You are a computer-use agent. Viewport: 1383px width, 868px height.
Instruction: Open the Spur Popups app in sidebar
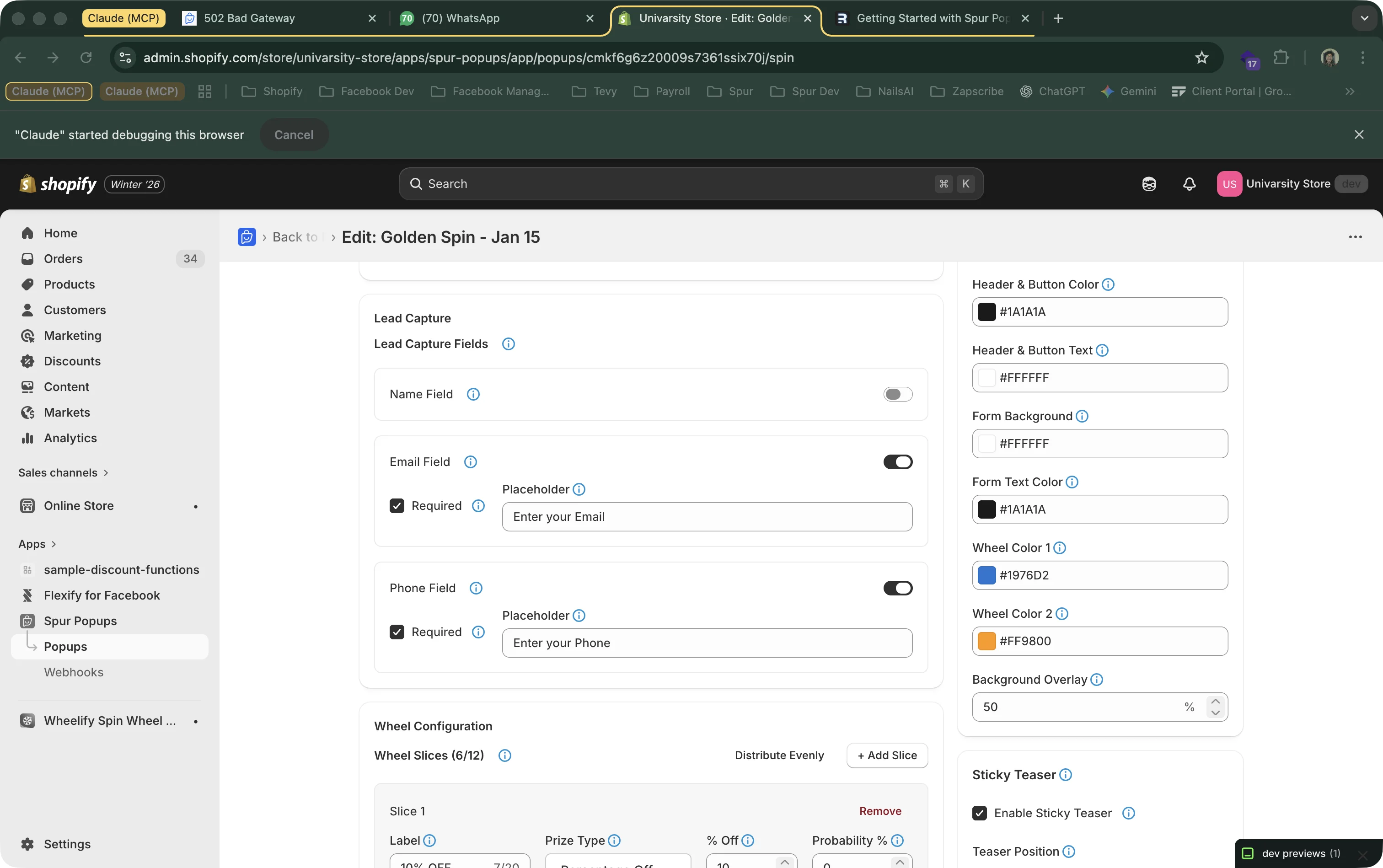79,620
